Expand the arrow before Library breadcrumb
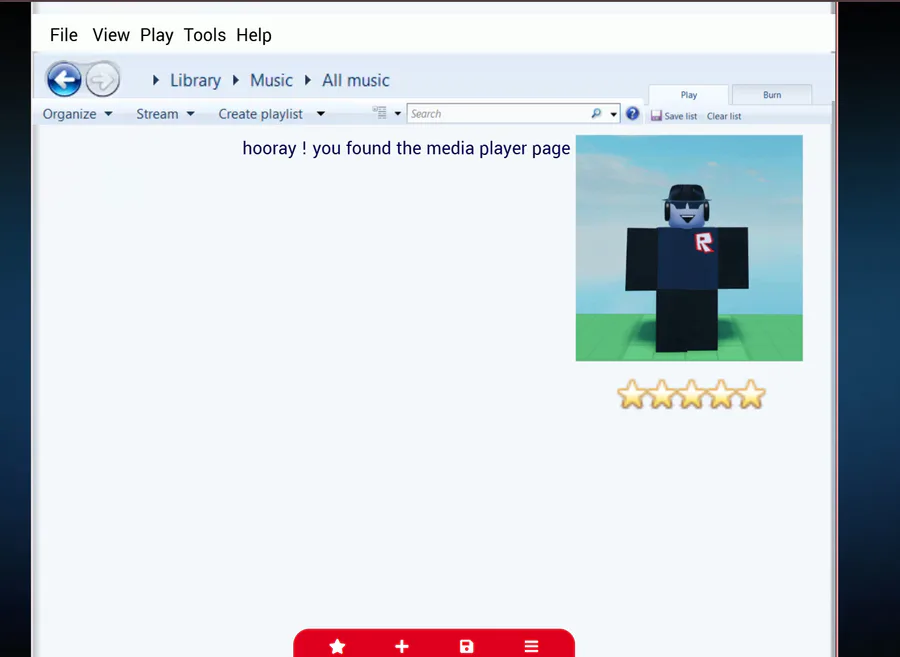The image size is (900, 657). 156,80
